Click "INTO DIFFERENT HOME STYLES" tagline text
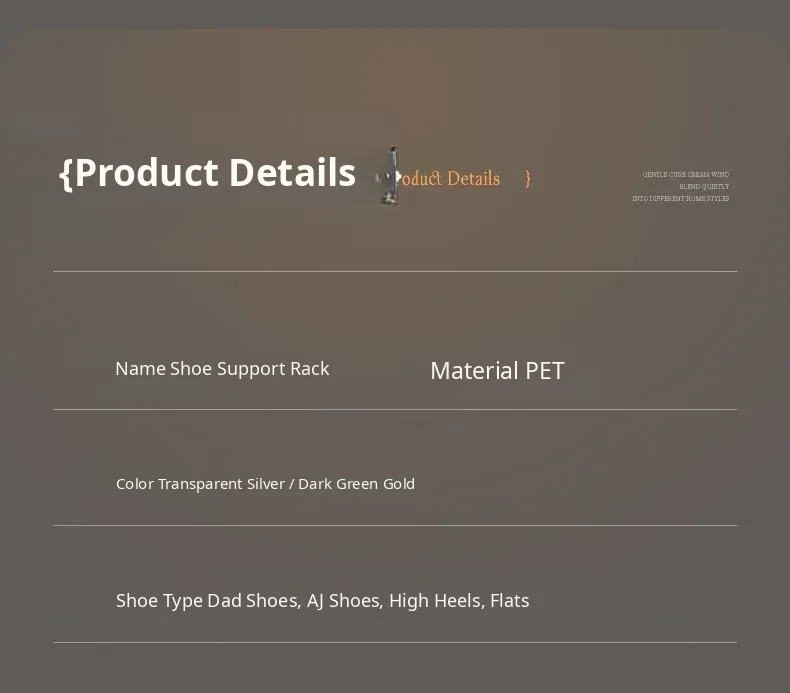 point(680,199)
